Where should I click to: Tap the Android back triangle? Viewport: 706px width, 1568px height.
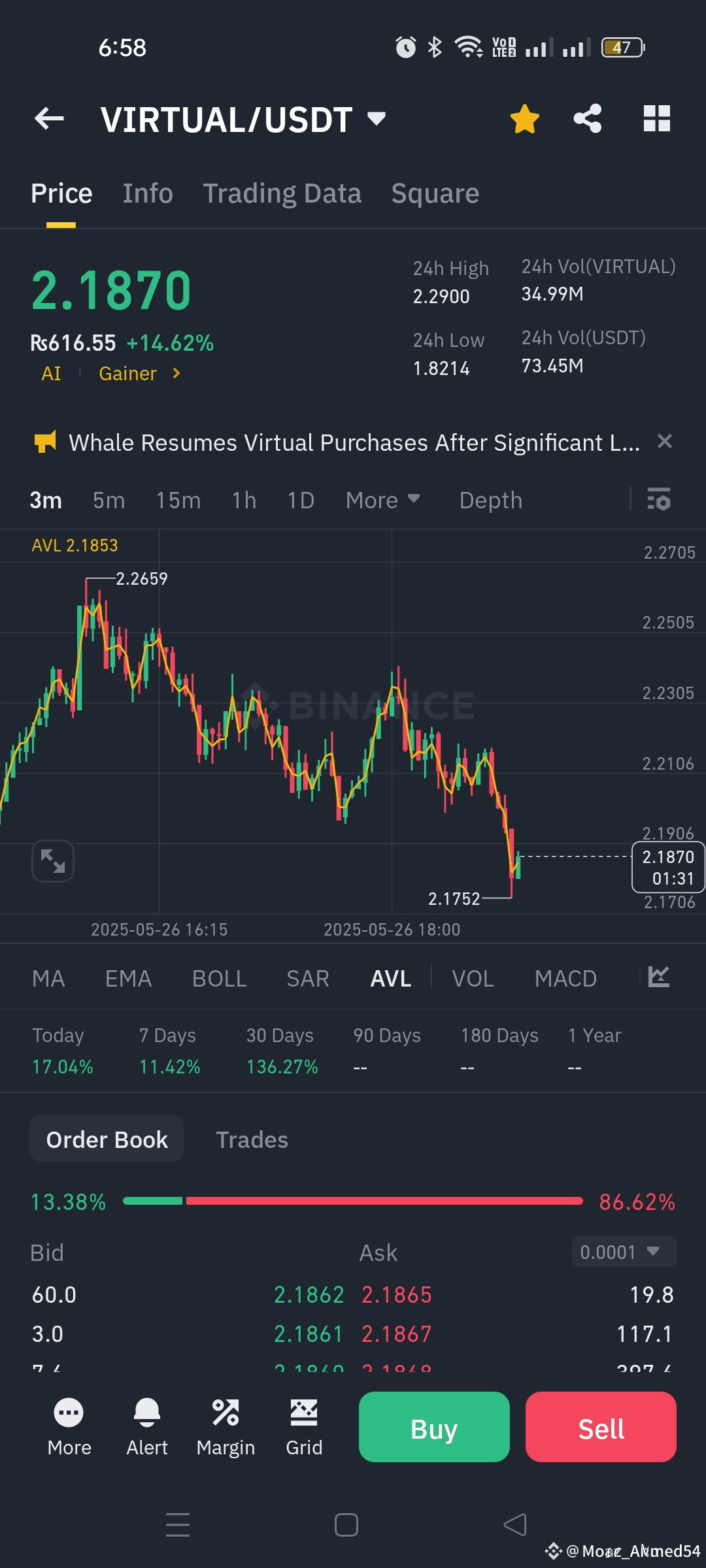pos(515,1525)
